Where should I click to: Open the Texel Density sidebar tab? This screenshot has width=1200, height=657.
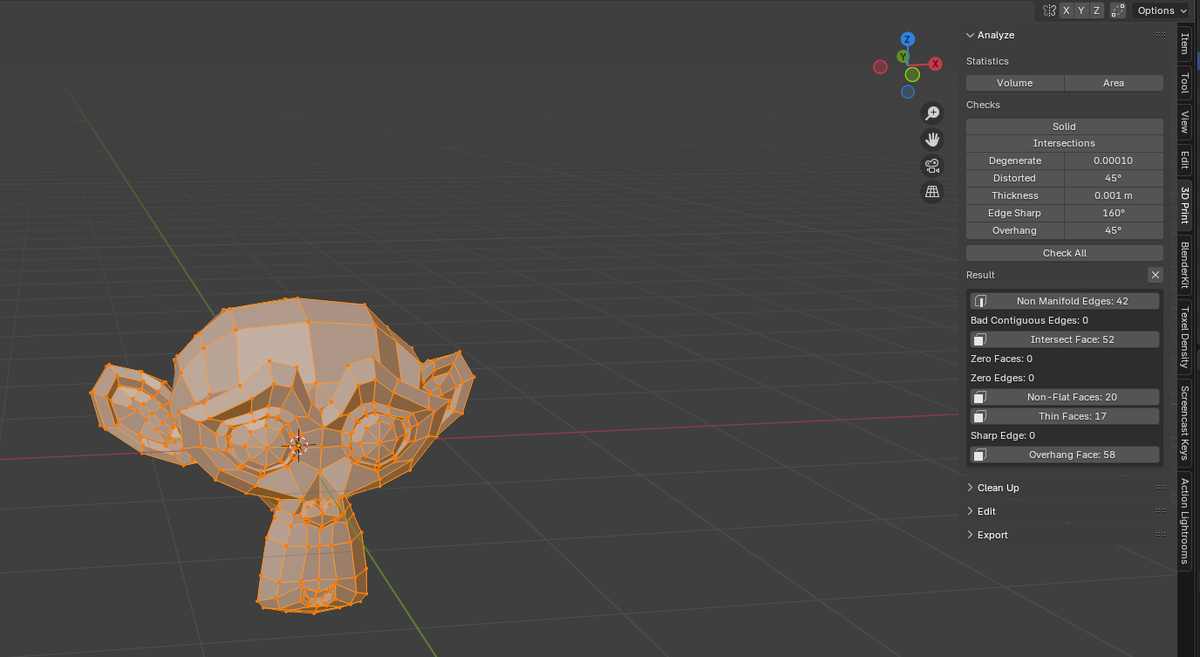point(1185,338)
